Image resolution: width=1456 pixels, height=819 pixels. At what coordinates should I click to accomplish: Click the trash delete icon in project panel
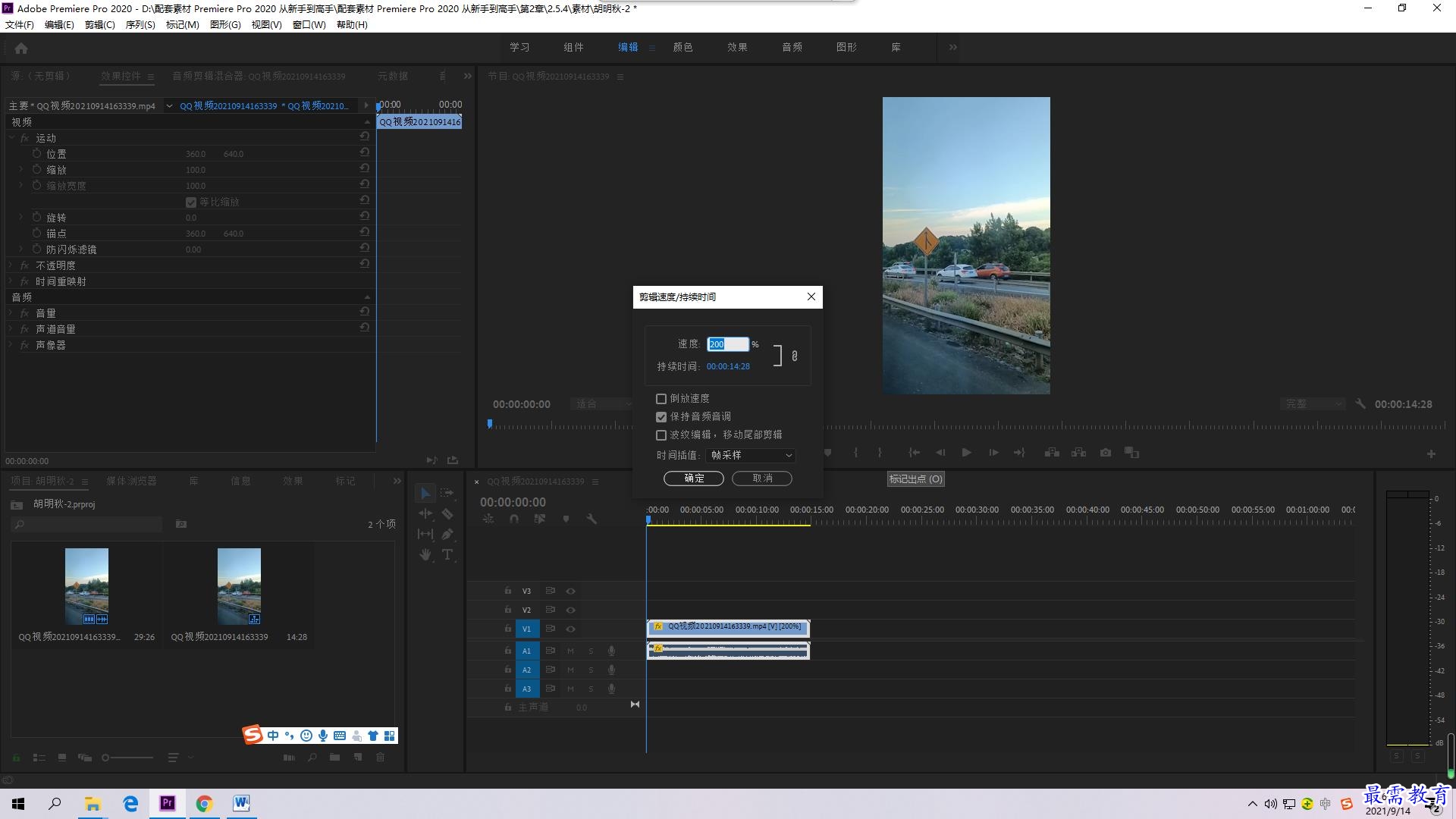[x=381, y=757]
